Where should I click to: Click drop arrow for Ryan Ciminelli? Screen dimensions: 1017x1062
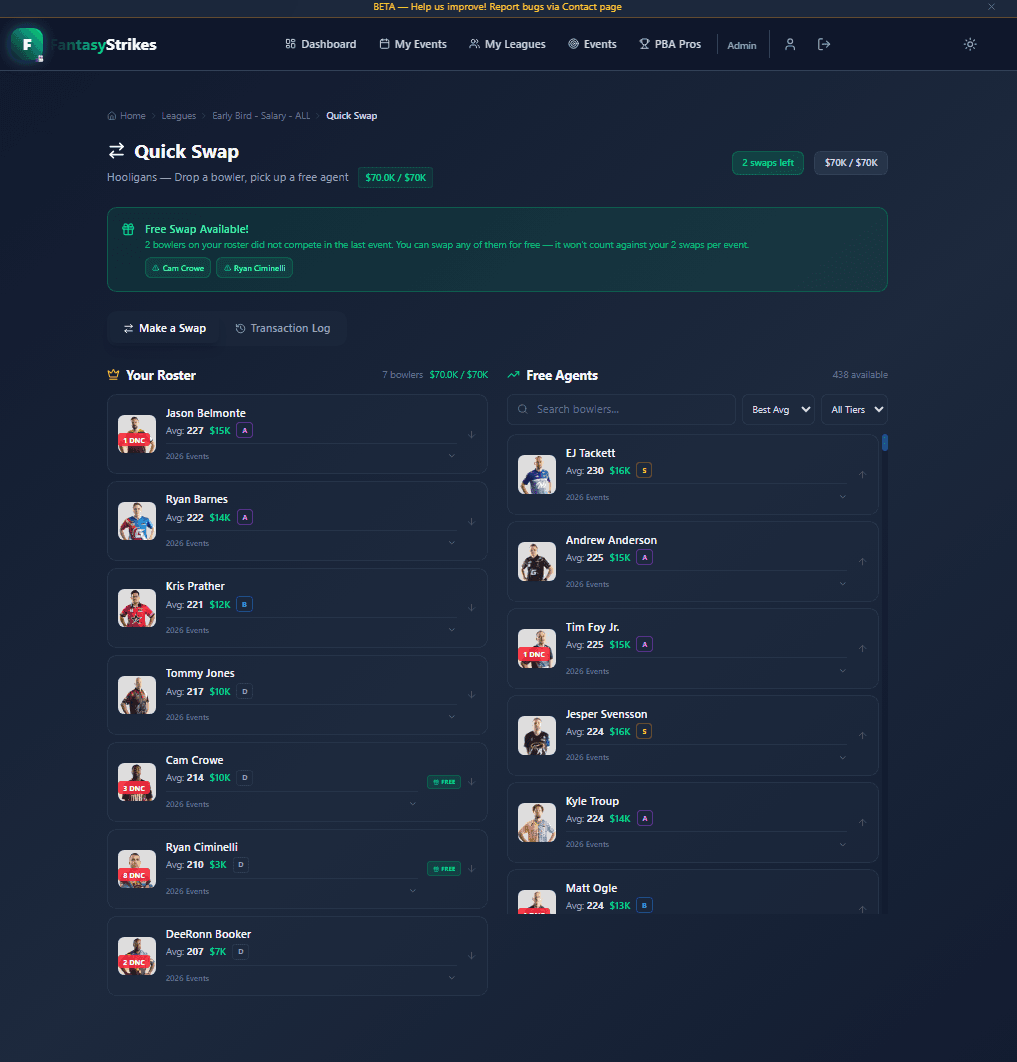pyautogui.click(x=471, y=868)
